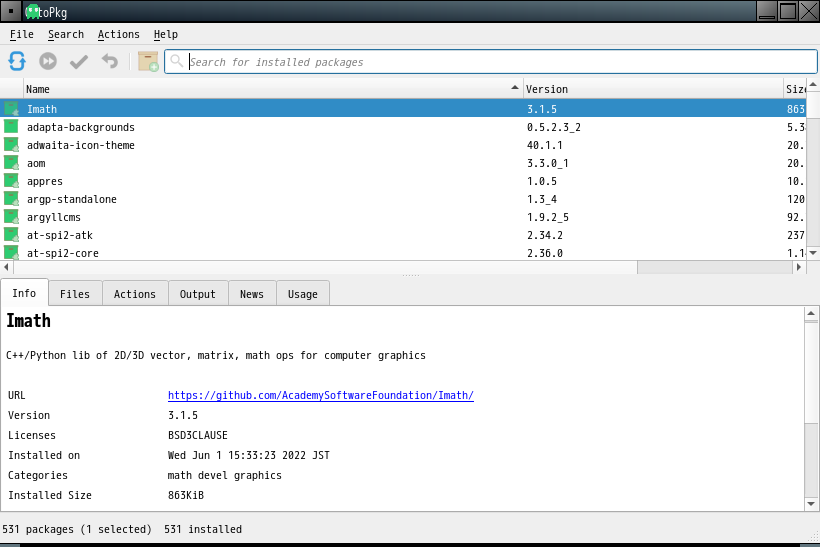Click the magnifier icon in search field

(x=177, y=61)
